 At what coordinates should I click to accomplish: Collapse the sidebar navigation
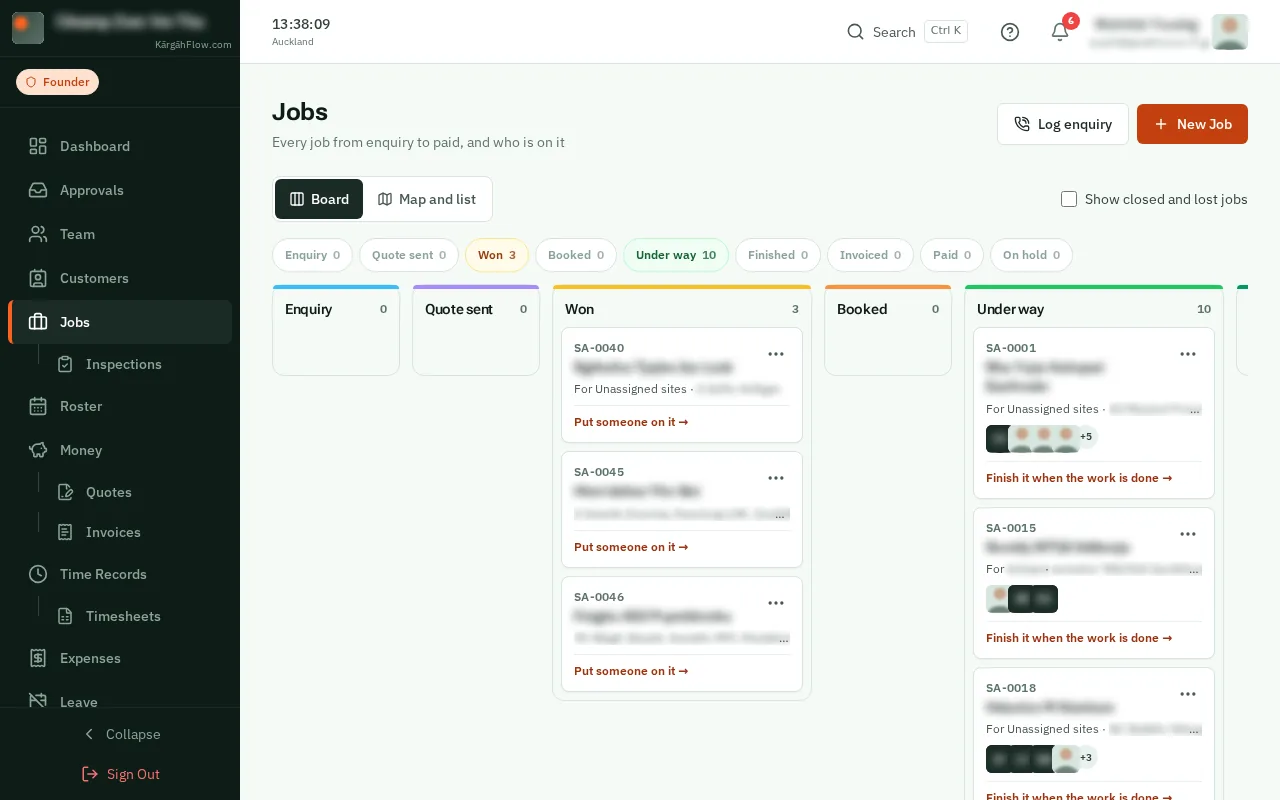(x=120, y=734)
